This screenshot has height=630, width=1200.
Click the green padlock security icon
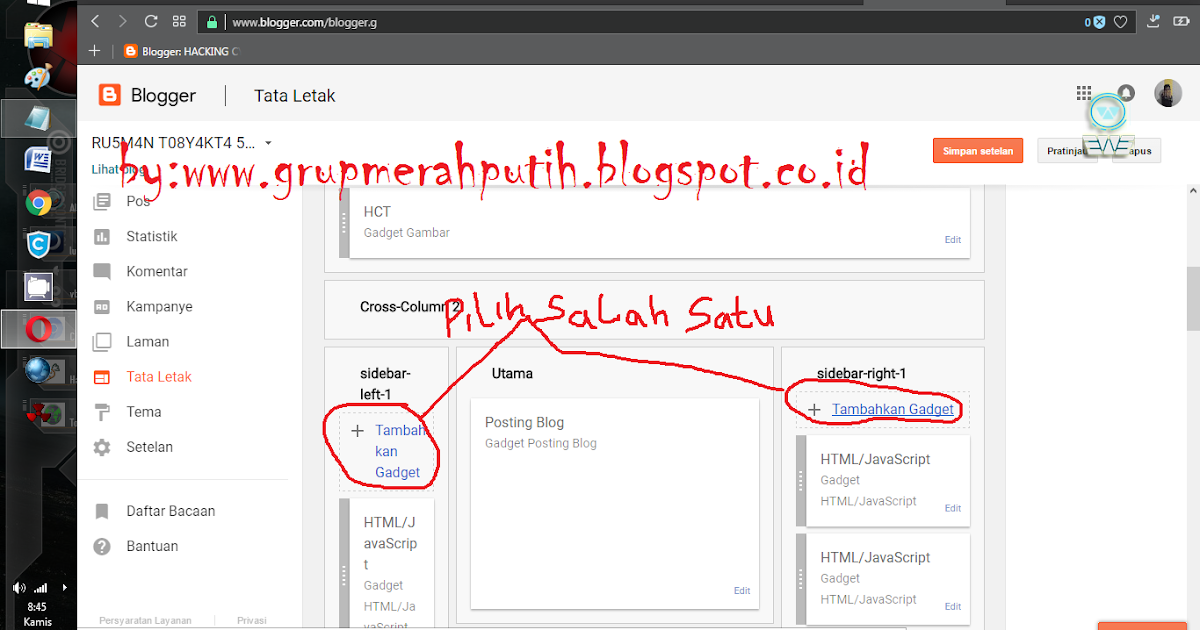[211, 21]
